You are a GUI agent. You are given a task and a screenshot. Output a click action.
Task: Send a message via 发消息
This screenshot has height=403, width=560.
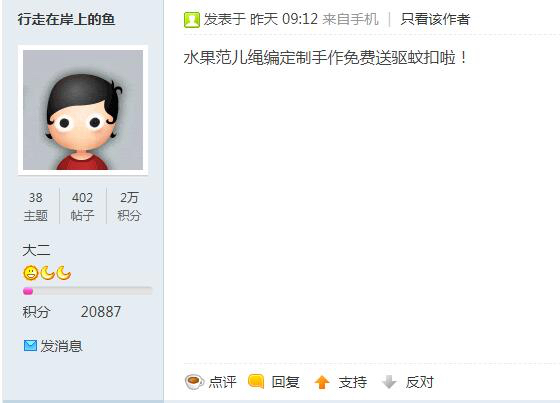[x=61, y=346]
